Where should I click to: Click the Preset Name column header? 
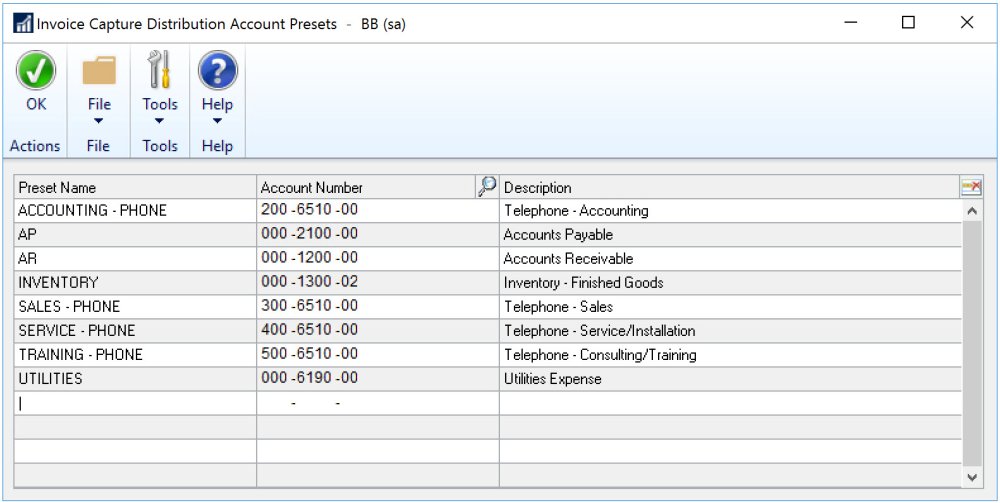tap(135, 187)
